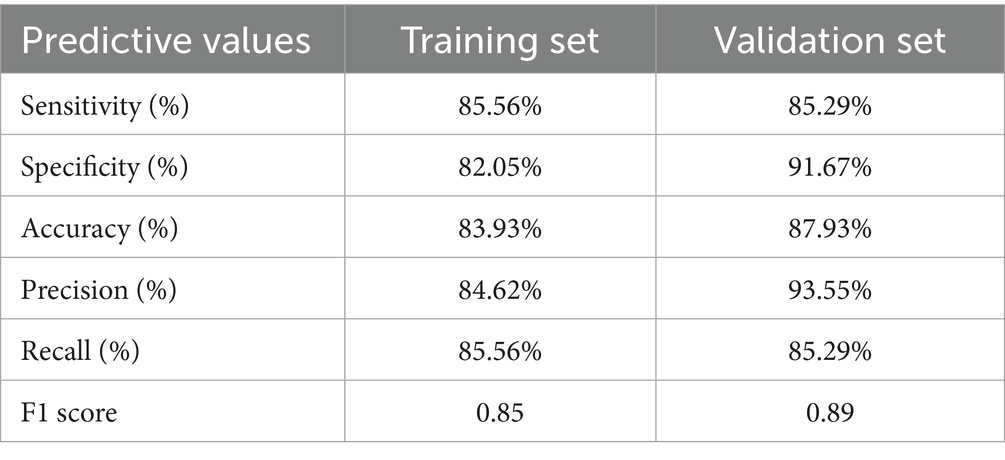Click Training set Recall value cell

pyautogui.click(x=500, y=350)
